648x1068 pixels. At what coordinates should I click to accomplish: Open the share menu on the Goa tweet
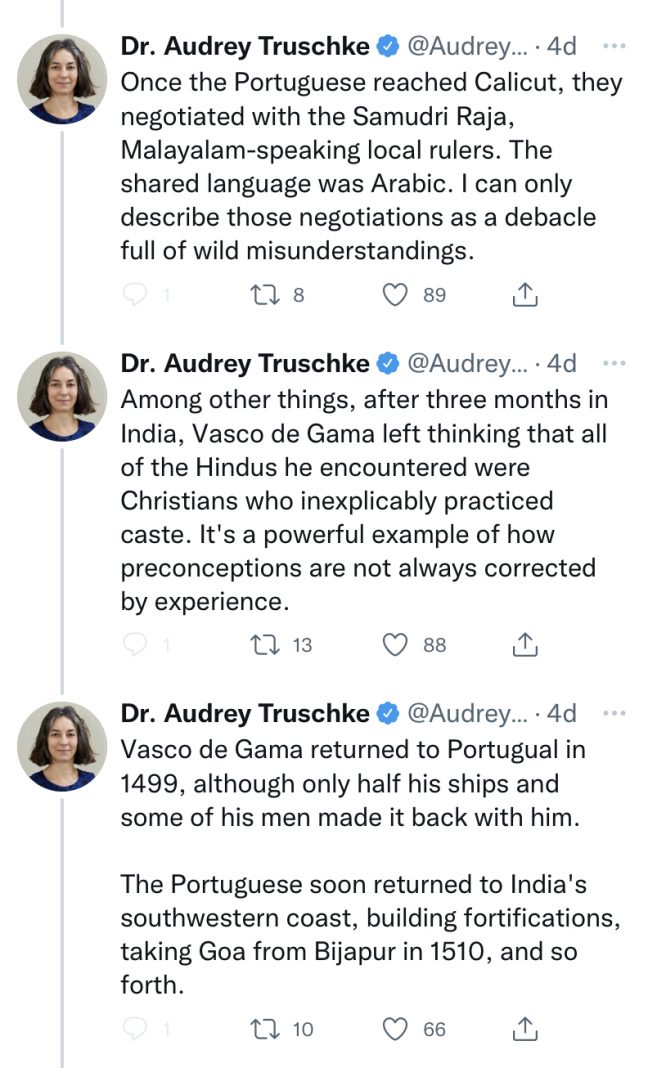[x=524, y=1028]
